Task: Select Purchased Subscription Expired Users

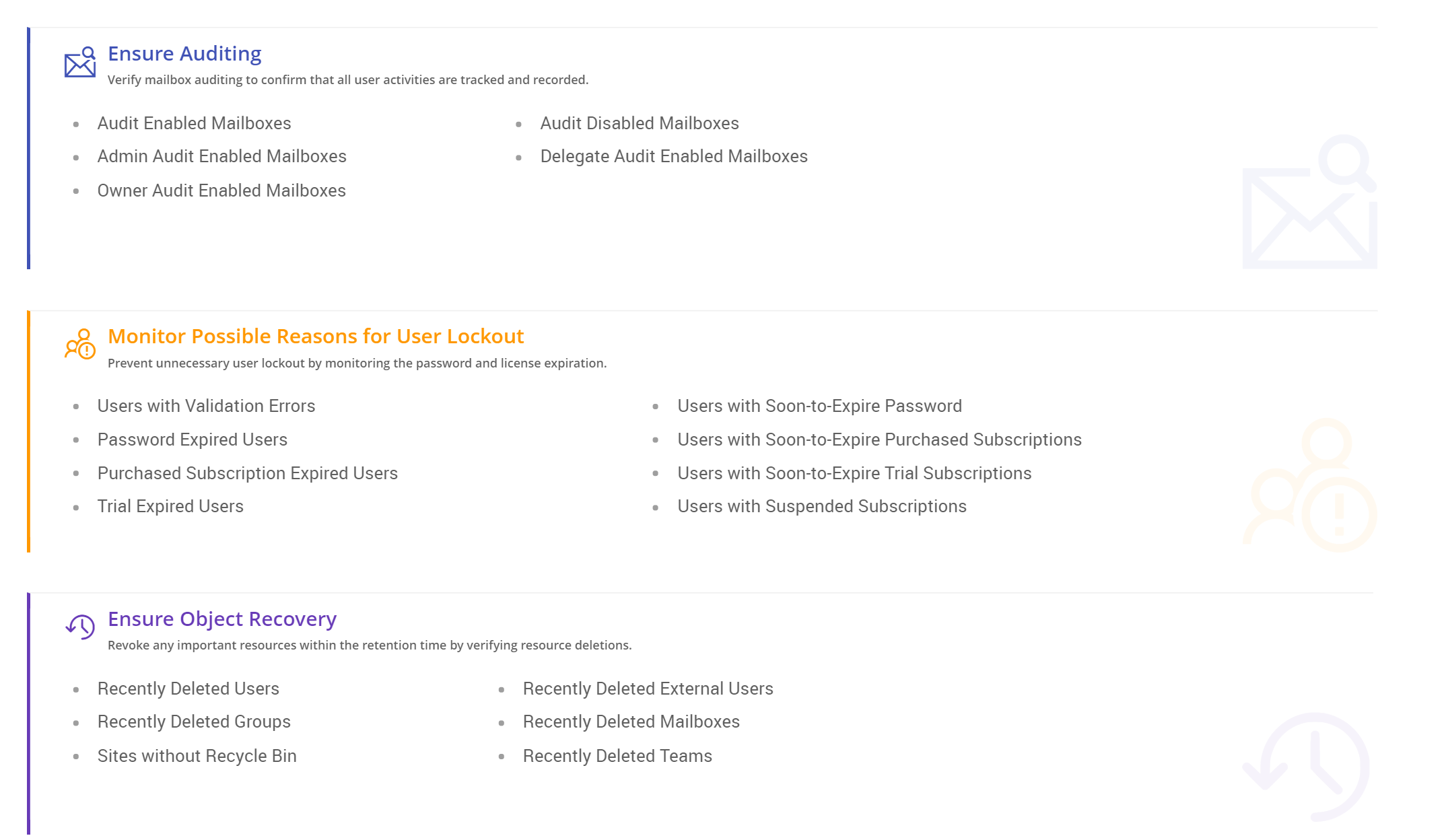Action: tap(248, 474)
